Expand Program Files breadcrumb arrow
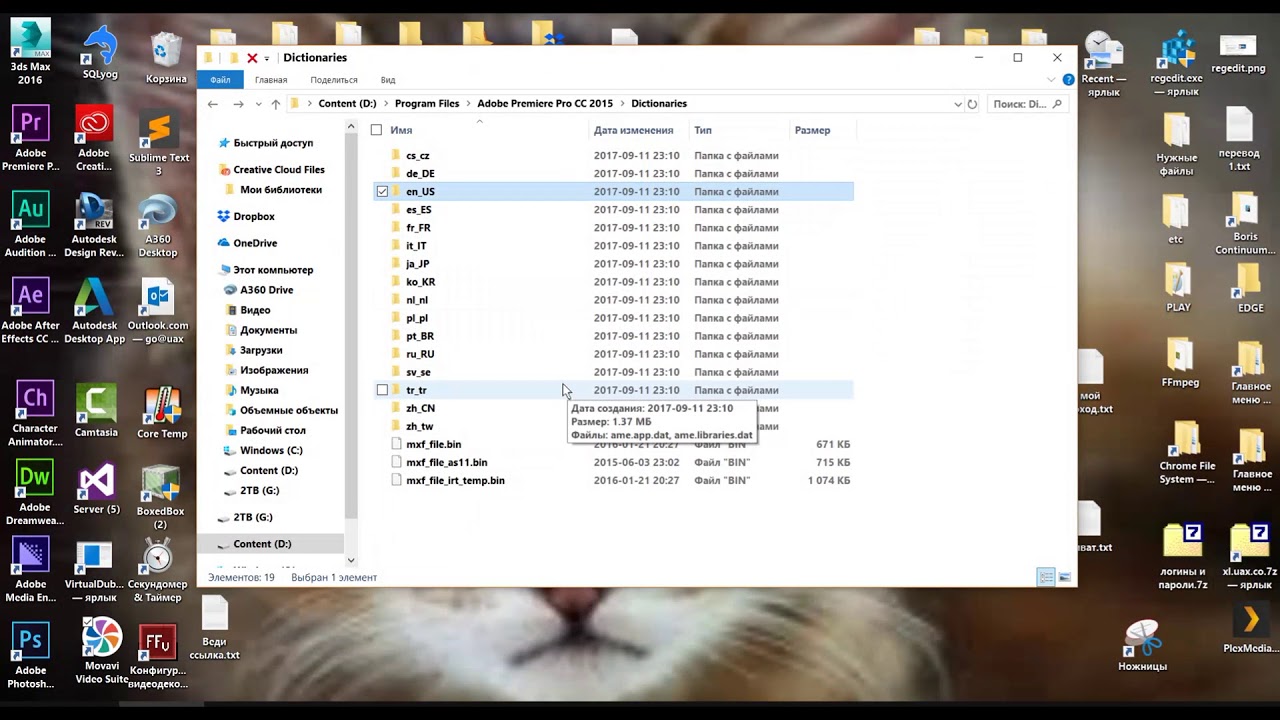 [x=468, y=103]
